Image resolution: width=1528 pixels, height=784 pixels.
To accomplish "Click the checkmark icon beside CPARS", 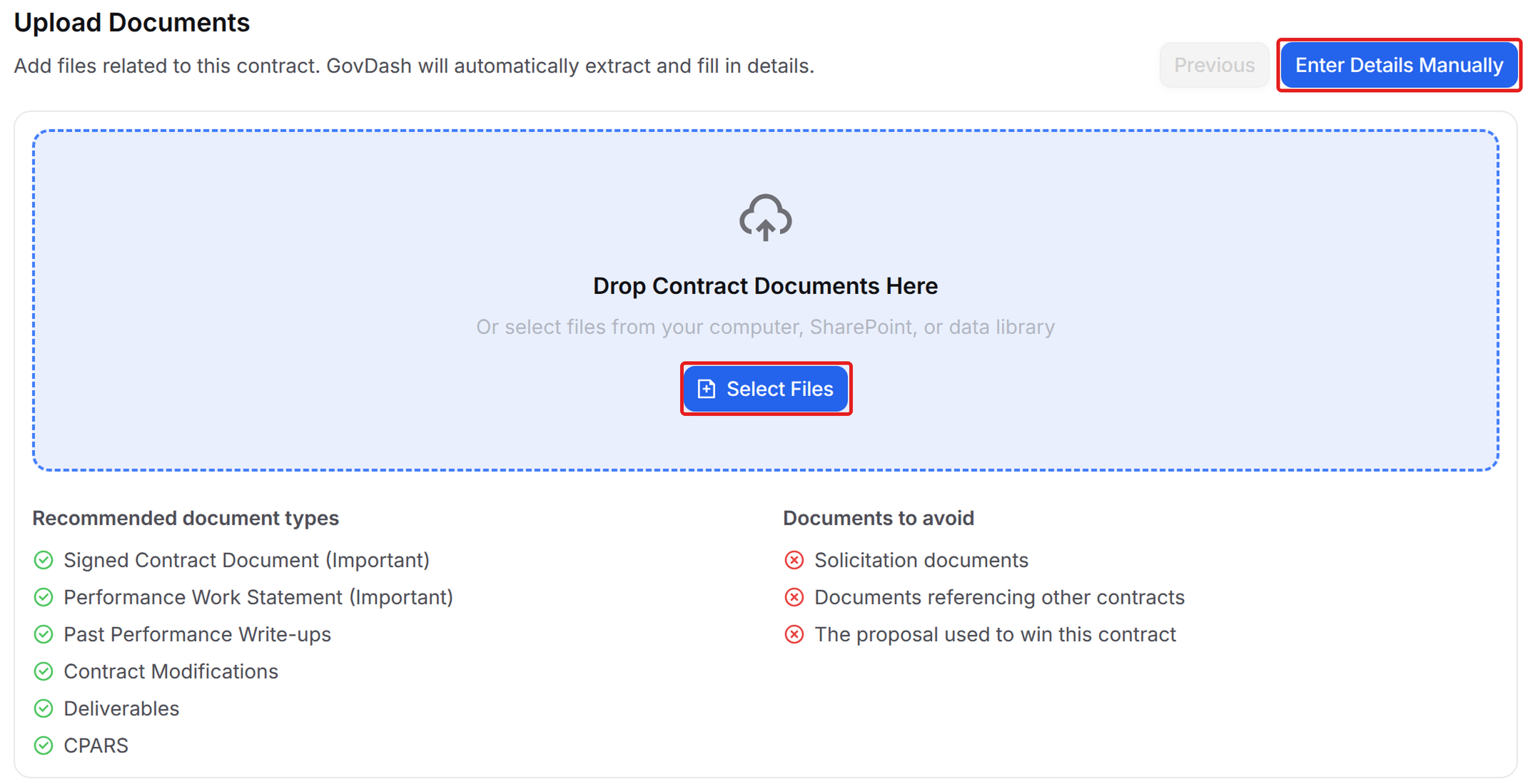I will coord(44,745).
